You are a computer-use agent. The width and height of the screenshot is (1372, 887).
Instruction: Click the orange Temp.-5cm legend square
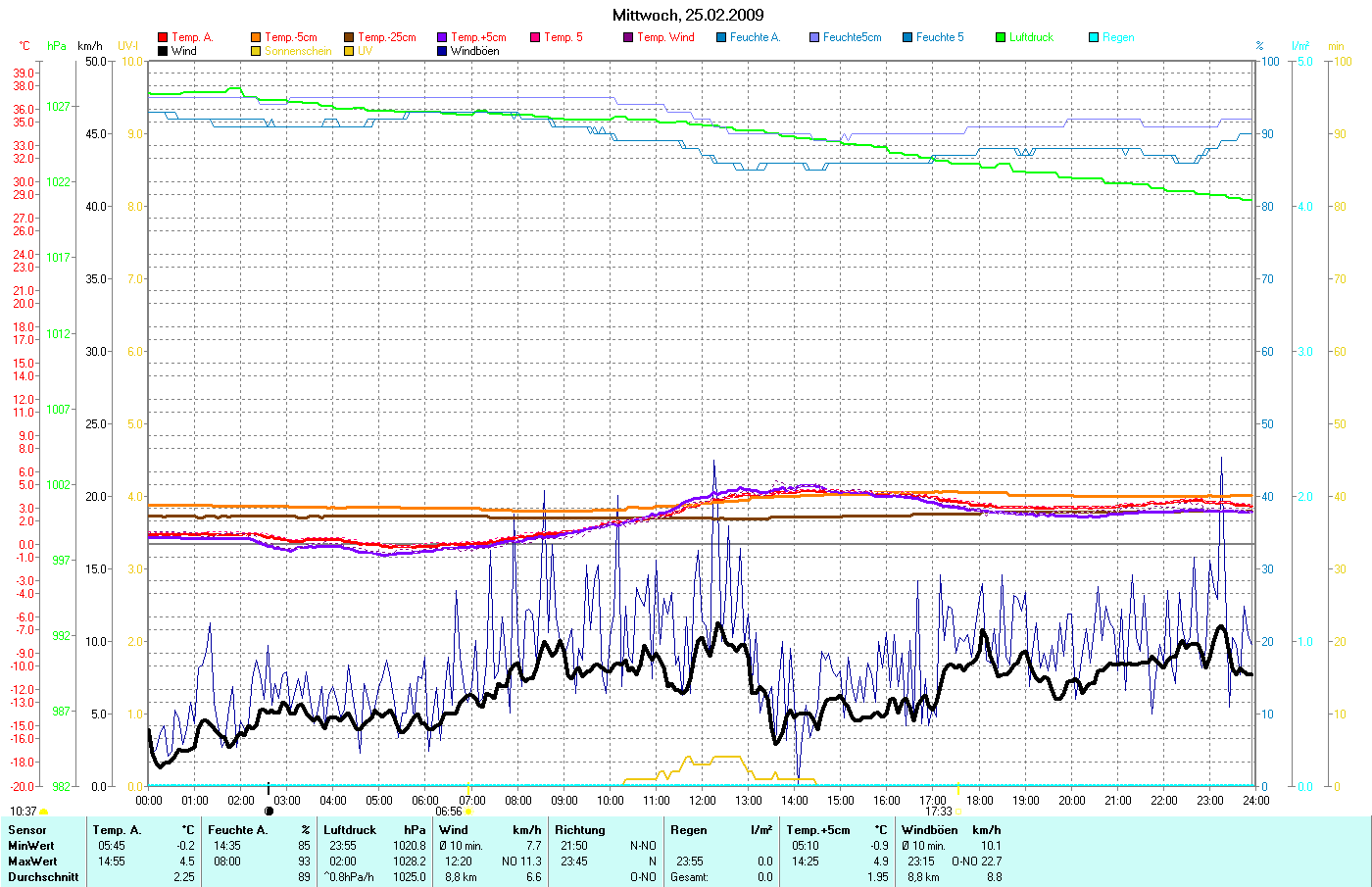pyautogui.click(x=256, y=37)
